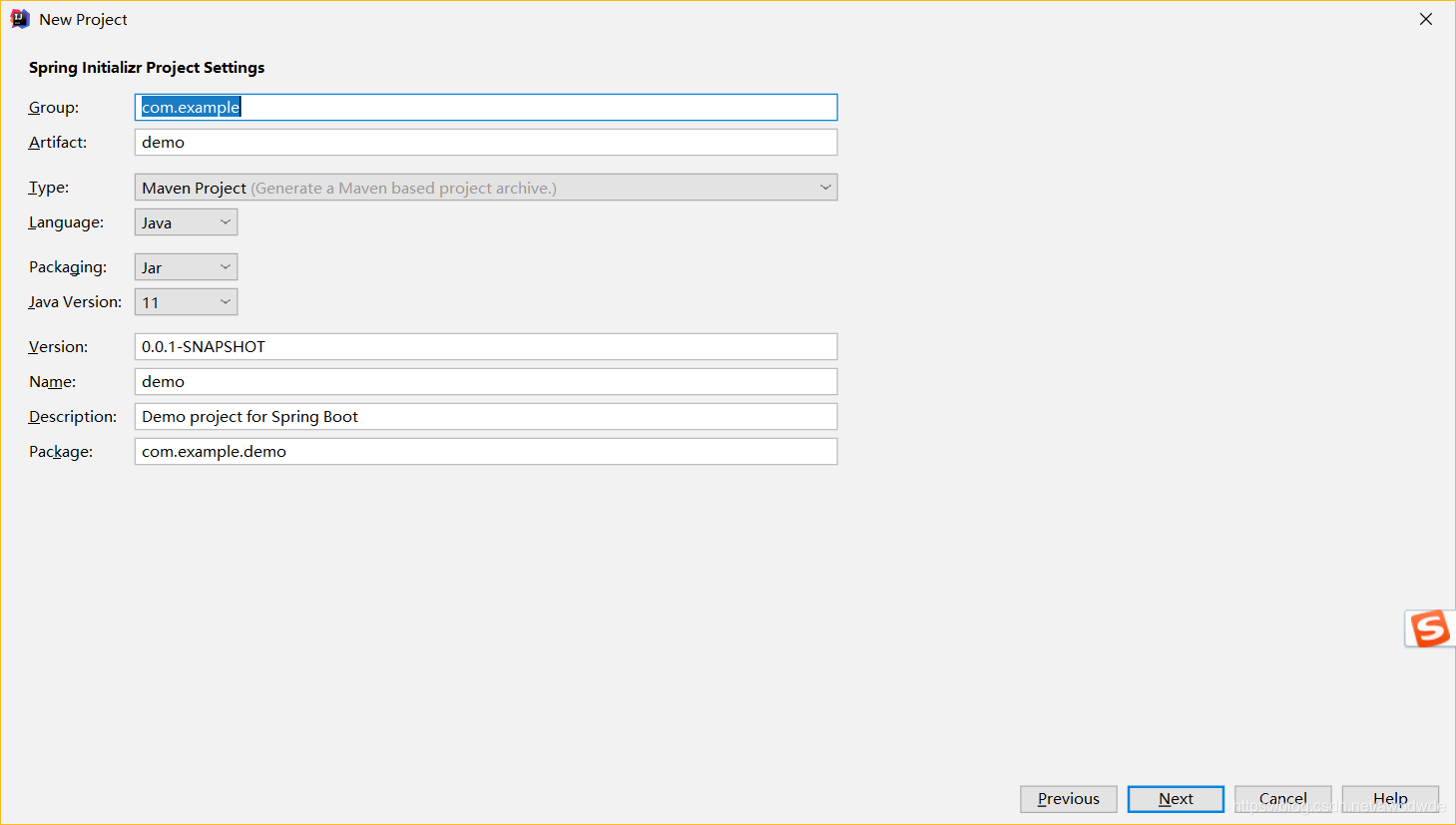This screenshot has width=1456, height=825.
Task: Click the Description input field
Action: click(x=486, y=417)
